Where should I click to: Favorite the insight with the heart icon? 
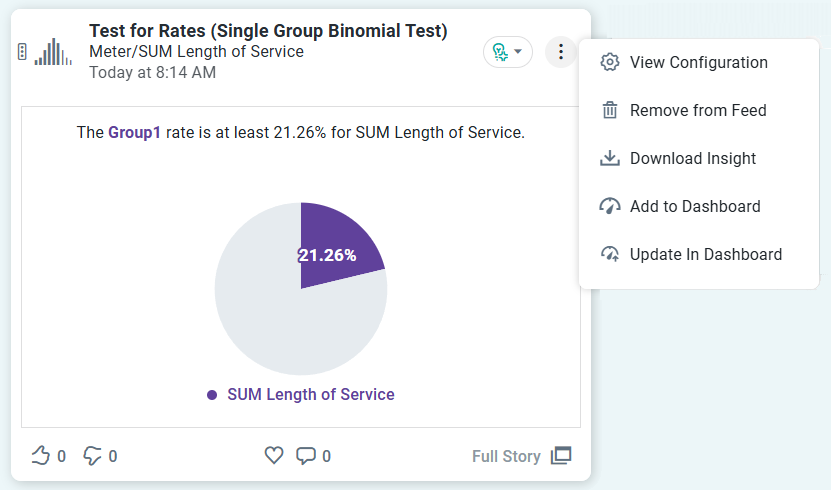point(274,456)
